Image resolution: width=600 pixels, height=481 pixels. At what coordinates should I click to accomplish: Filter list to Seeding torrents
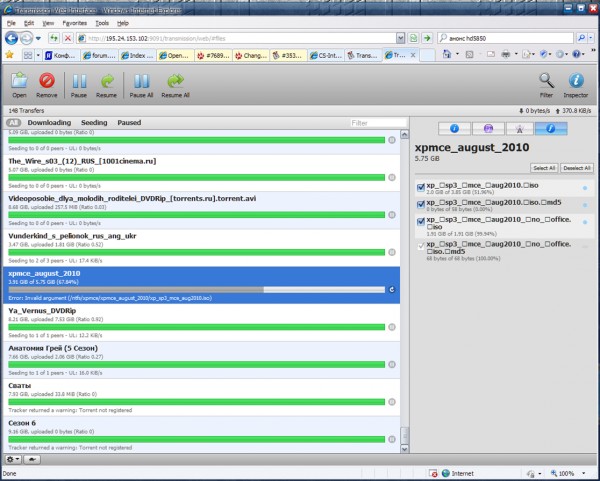(94, 123)
